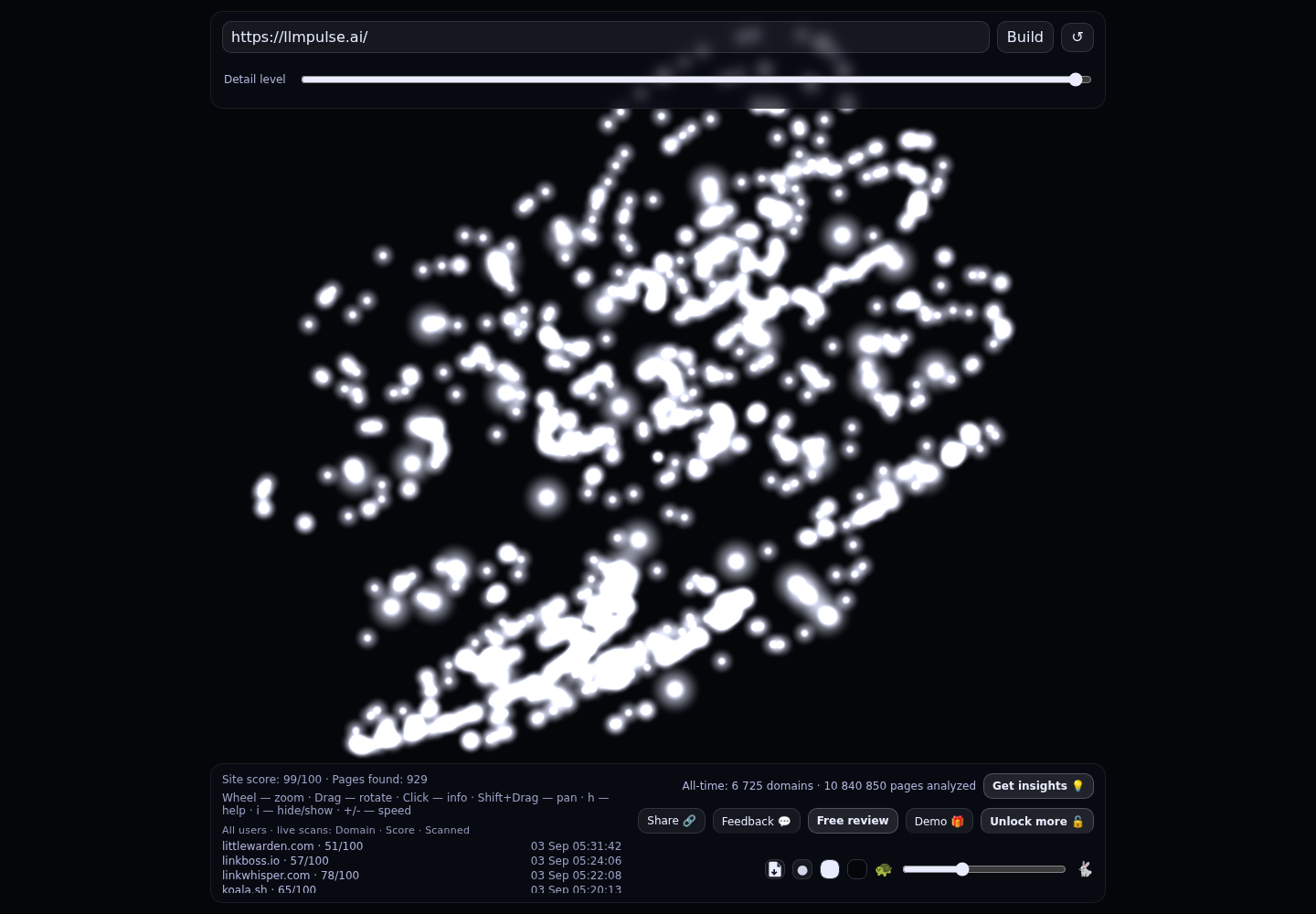Click the Feedback button
Image resolution: width=1316 pixels, height=914 pixels.
[x=757, y=821]
